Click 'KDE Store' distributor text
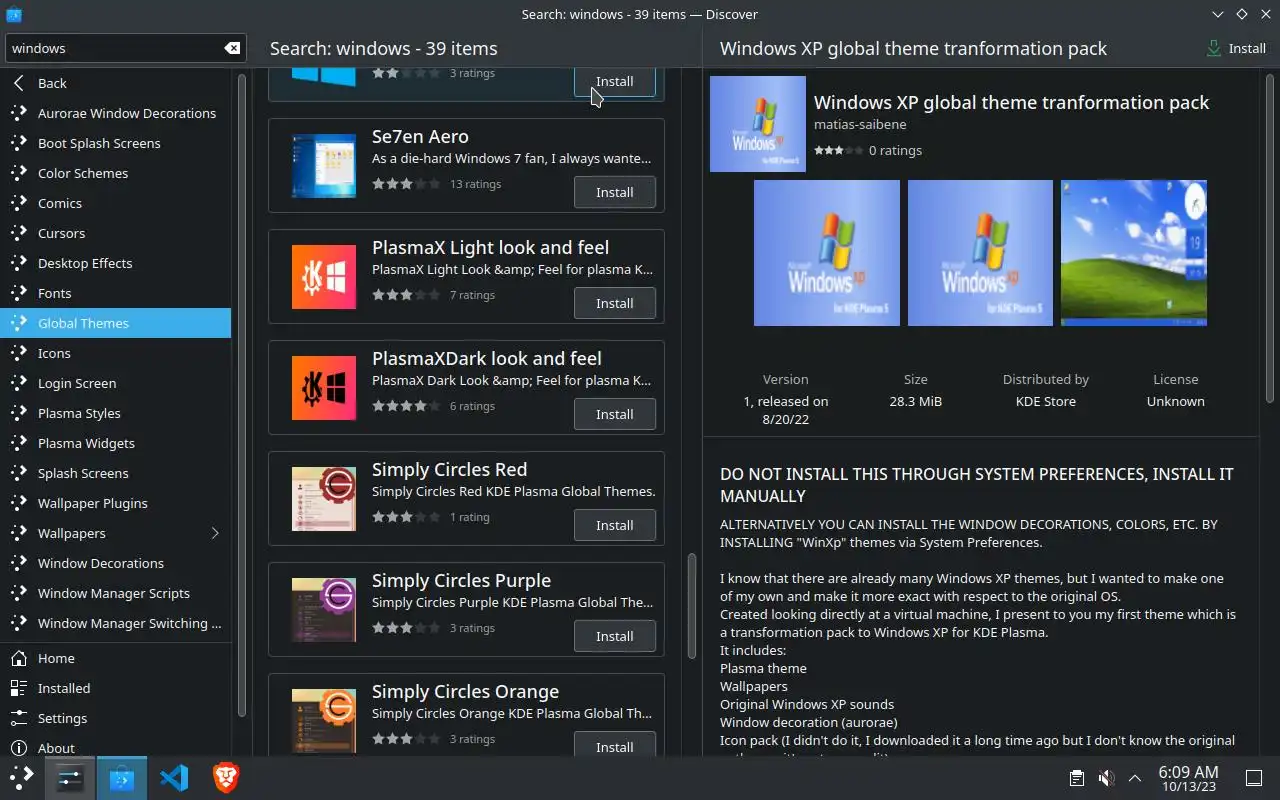The height and width of the screenshot is (800, 1280). coord(1046,401)
